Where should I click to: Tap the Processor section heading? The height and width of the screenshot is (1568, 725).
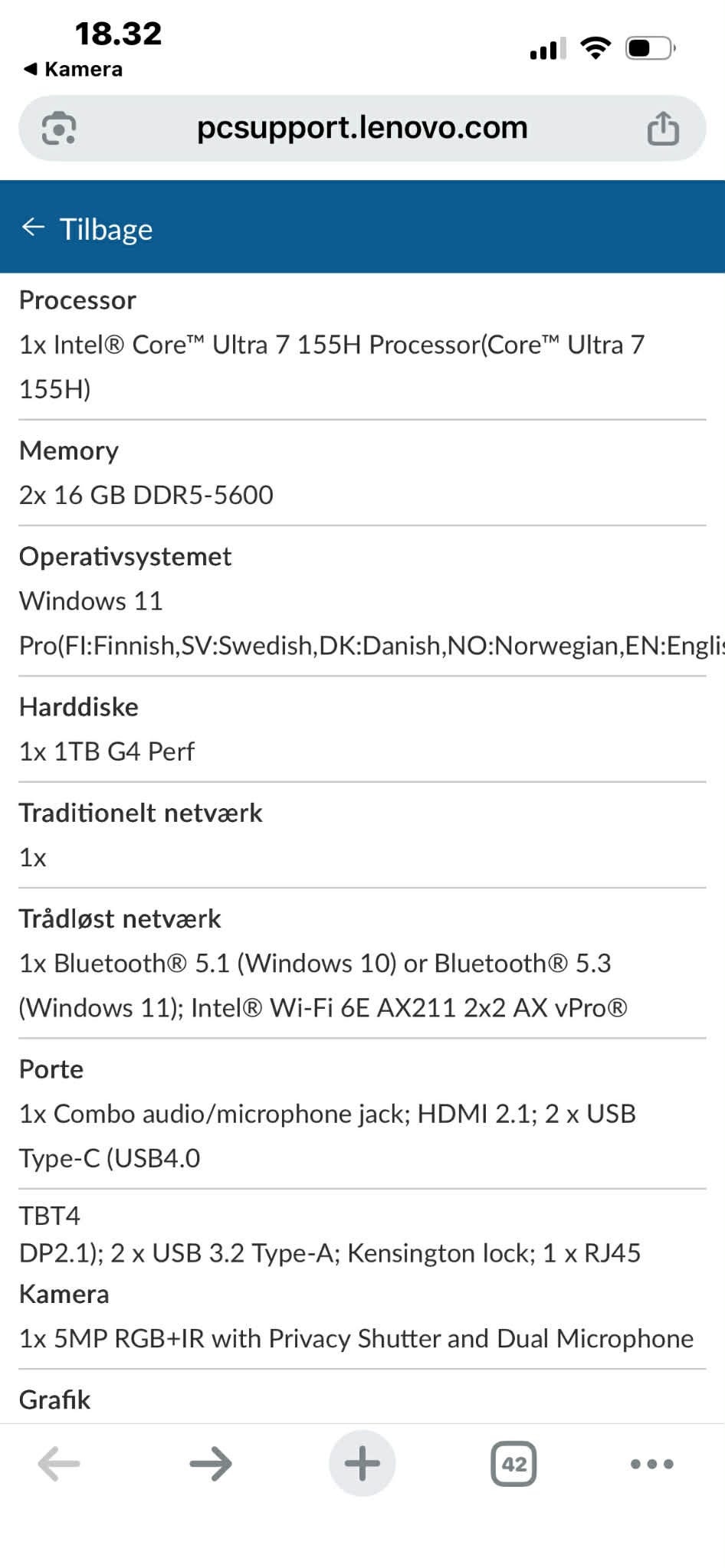pyautogui.click(x=77, y=300)
